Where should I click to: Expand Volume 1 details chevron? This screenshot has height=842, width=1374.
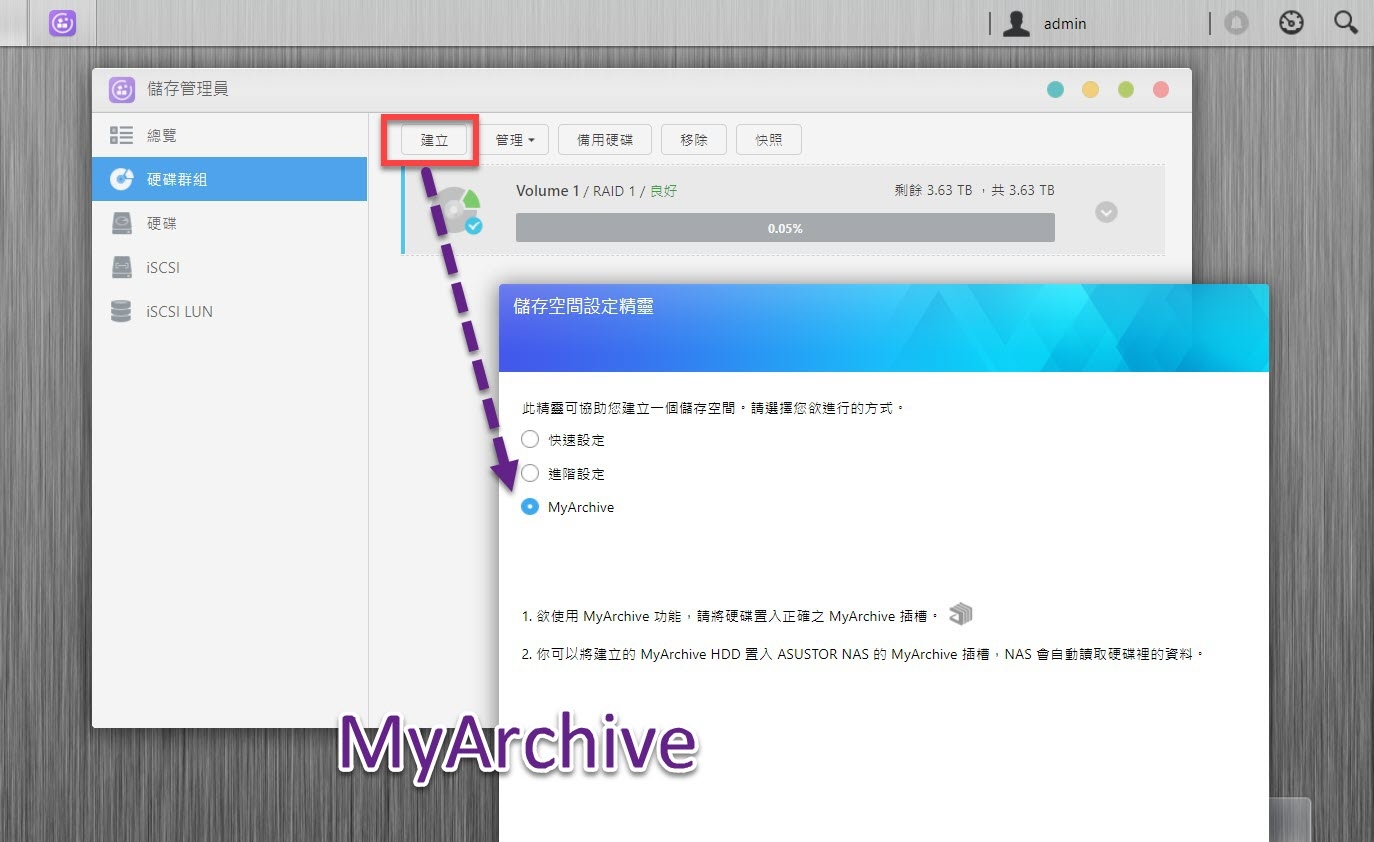[x=1106, y=212]
